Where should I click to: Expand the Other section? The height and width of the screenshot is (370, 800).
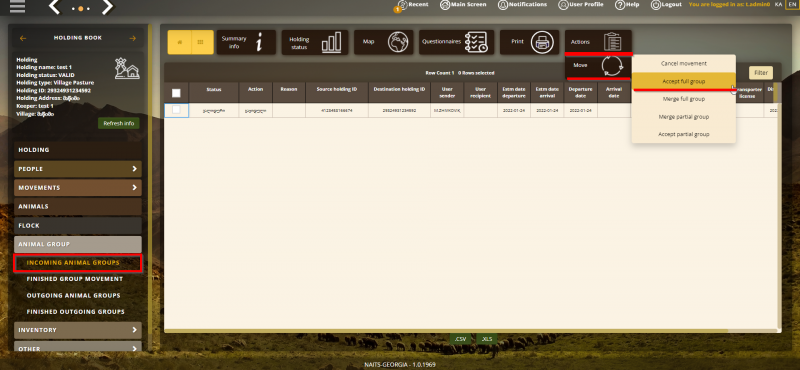(x=78, y=348)
